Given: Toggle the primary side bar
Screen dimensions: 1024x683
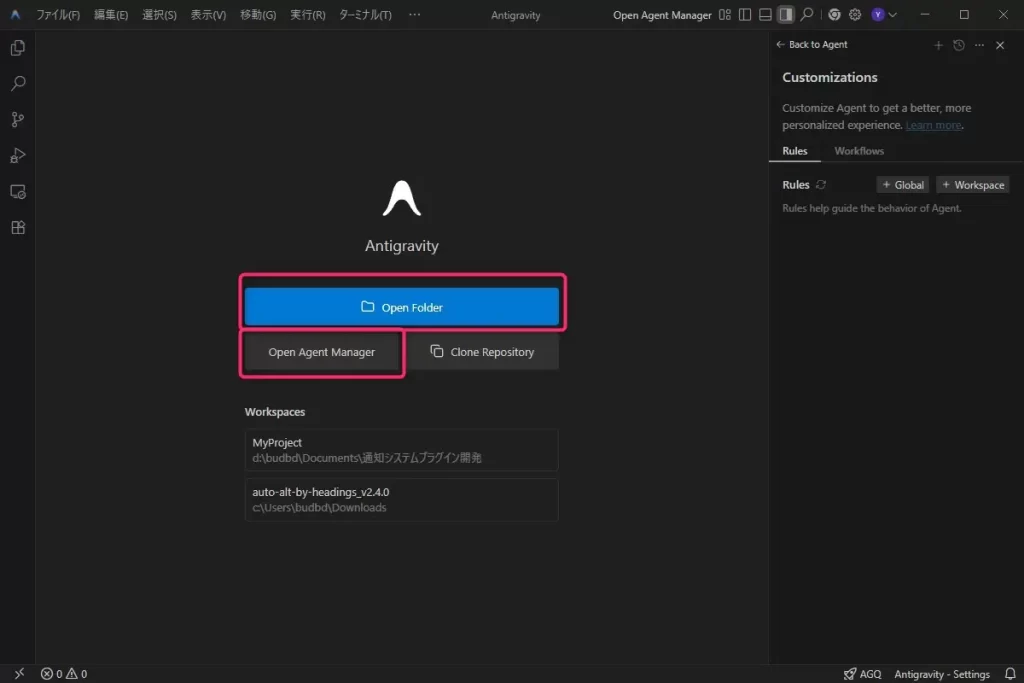Looking at the screenshot, I should (744, 14).
